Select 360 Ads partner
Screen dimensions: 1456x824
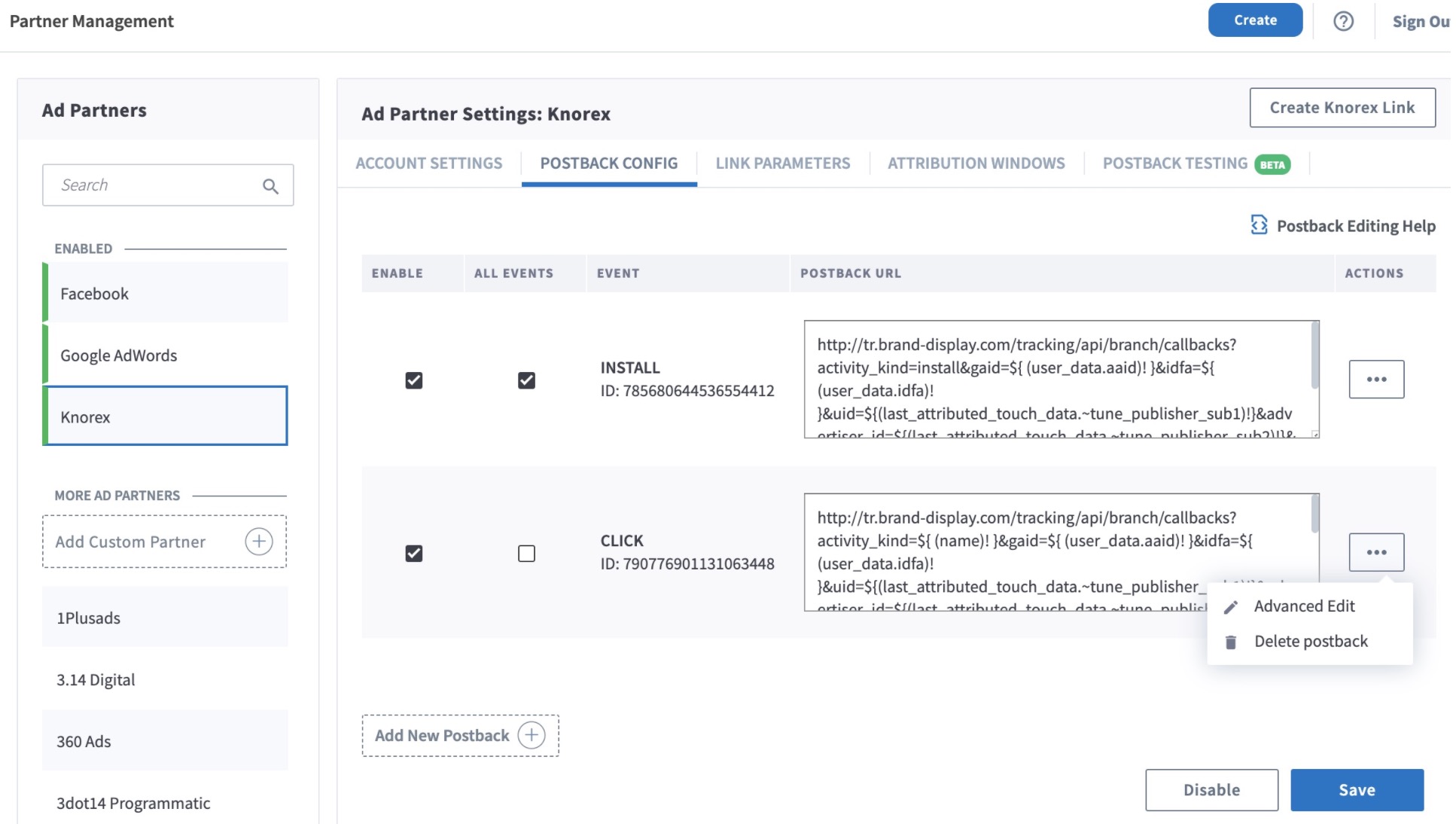point(165,741)
